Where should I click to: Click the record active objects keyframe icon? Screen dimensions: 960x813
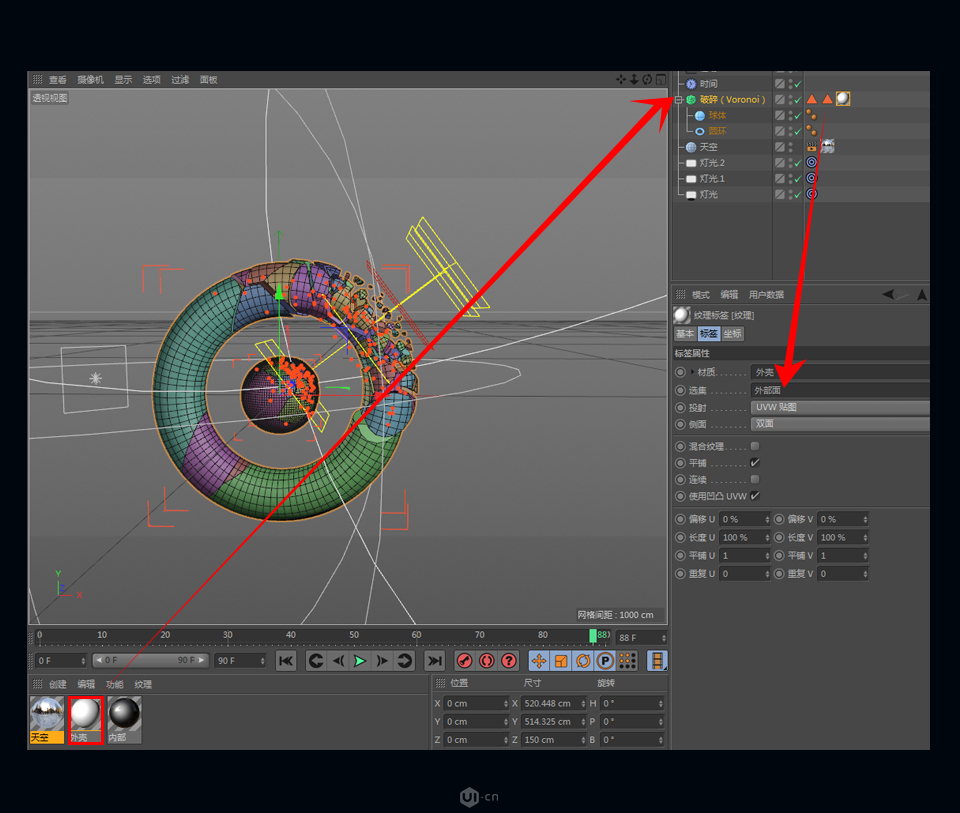[x=464, y=661]
